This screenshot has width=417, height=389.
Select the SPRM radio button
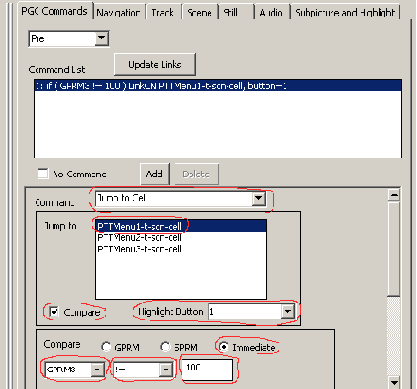click(165, 347)
